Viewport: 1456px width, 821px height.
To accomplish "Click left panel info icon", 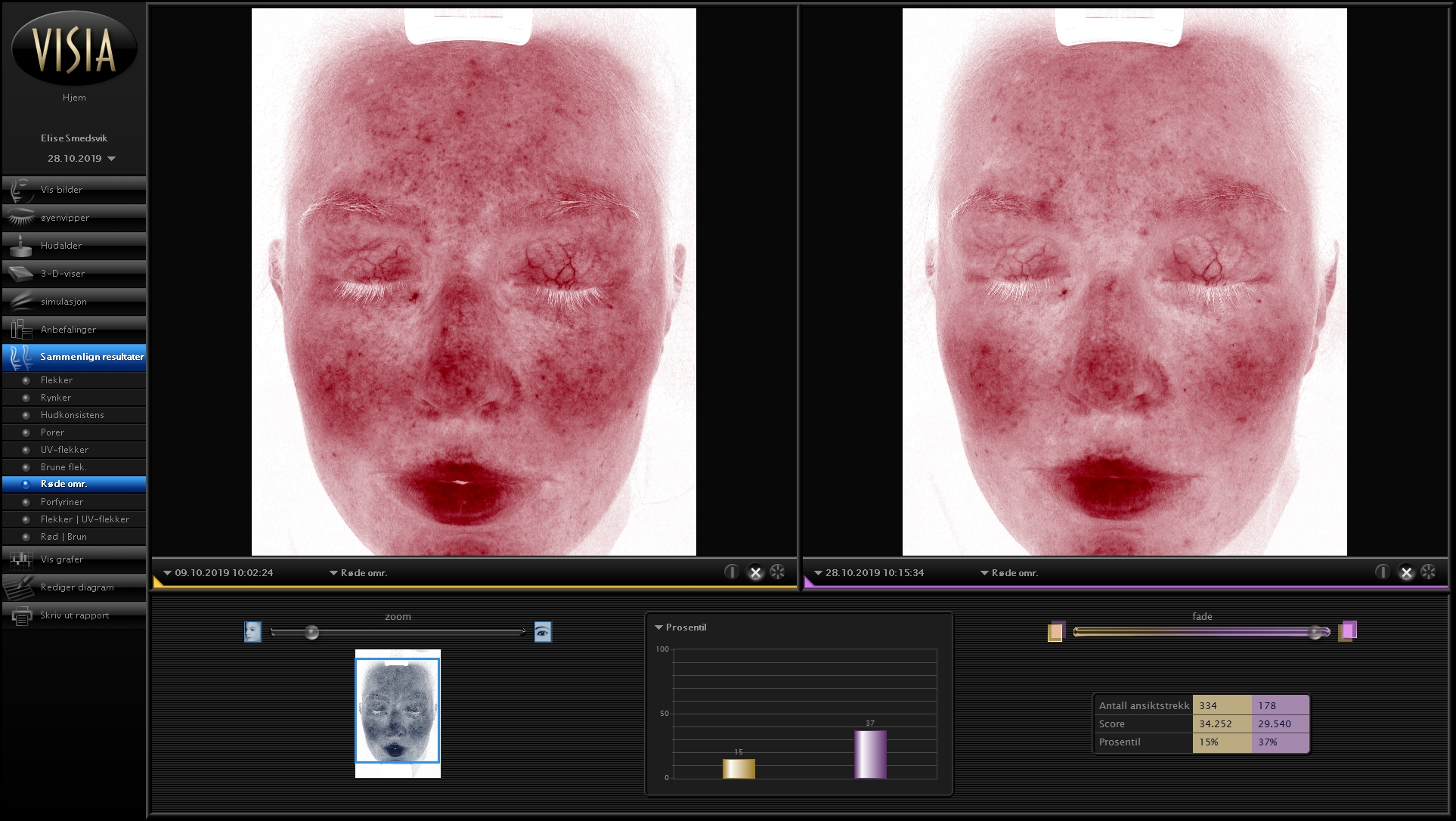I will pyautogui.click(x=731, y=572).
